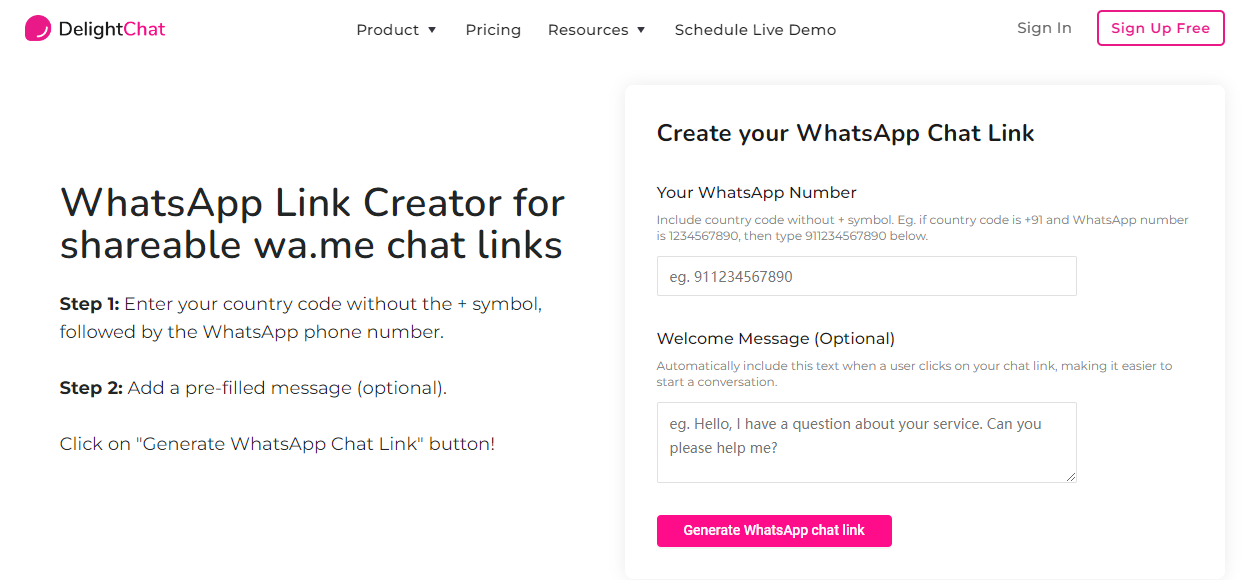Screen dimensions: 1249x580
Task: Select the DelightChat wordmark in the header
Action: (x=111, y=28)
